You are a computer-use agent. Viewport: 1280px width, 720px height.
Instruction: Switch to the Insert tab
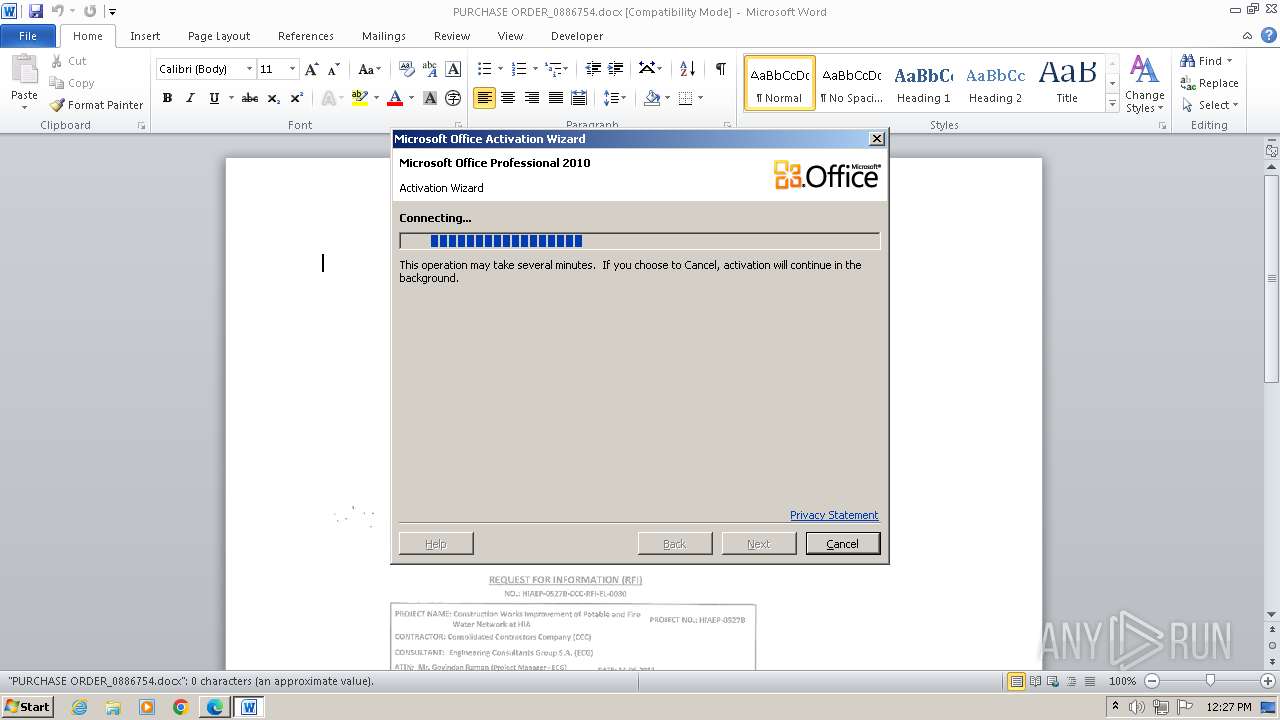point(145,36)
